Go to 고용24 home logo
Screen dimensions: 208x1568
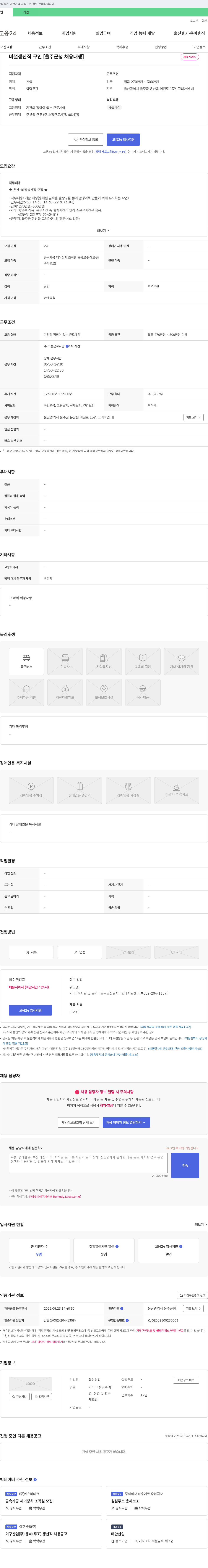tap(8, 34)
